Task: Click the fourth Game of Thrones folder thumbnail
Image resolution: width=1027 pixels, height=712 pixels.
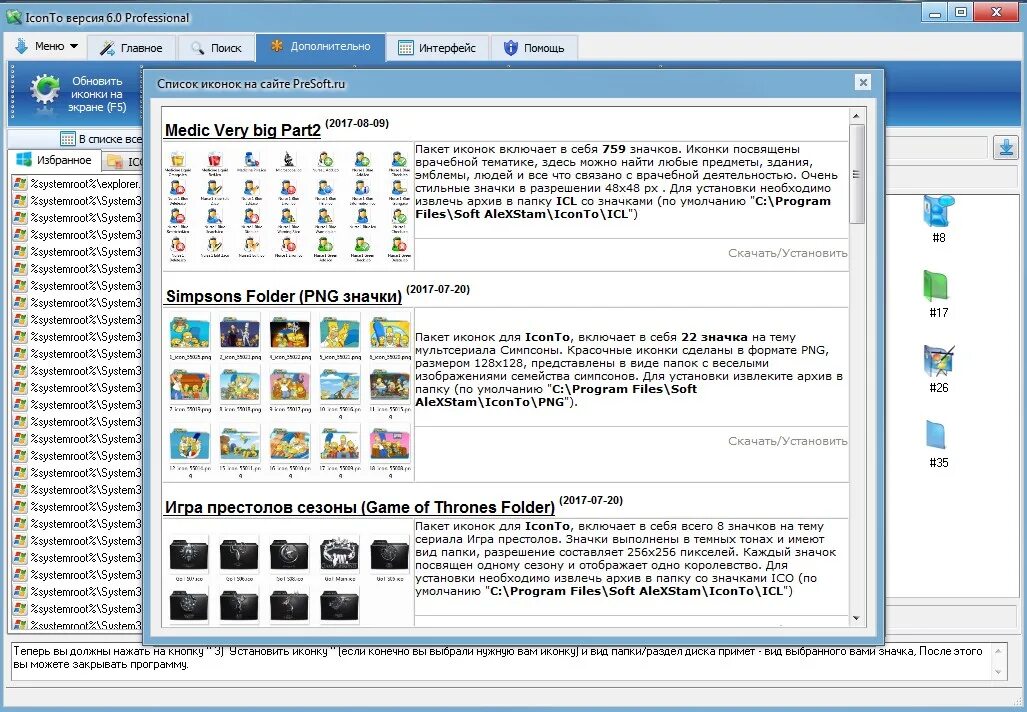Action: click(339, 556)
